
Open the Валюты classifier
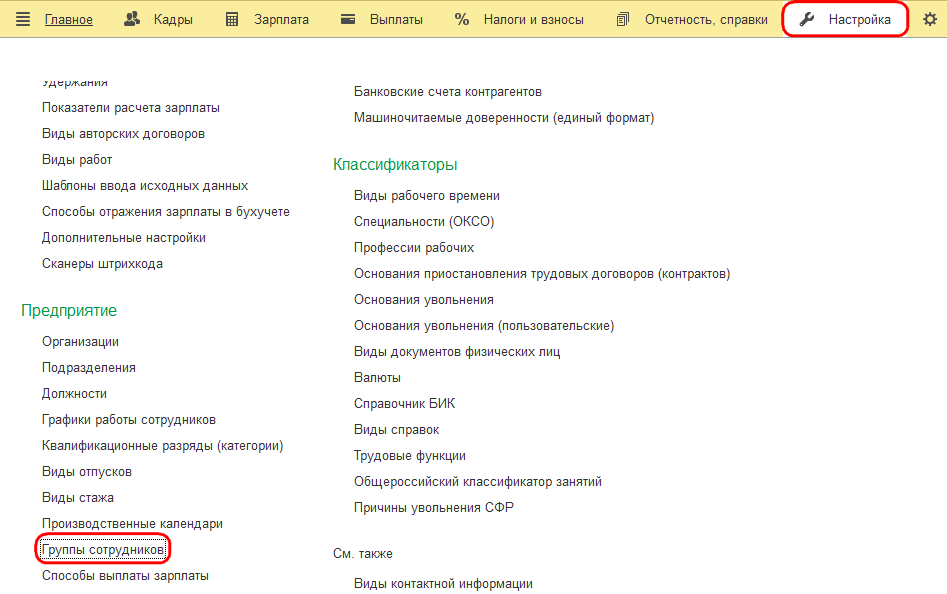tap(377, 377)
